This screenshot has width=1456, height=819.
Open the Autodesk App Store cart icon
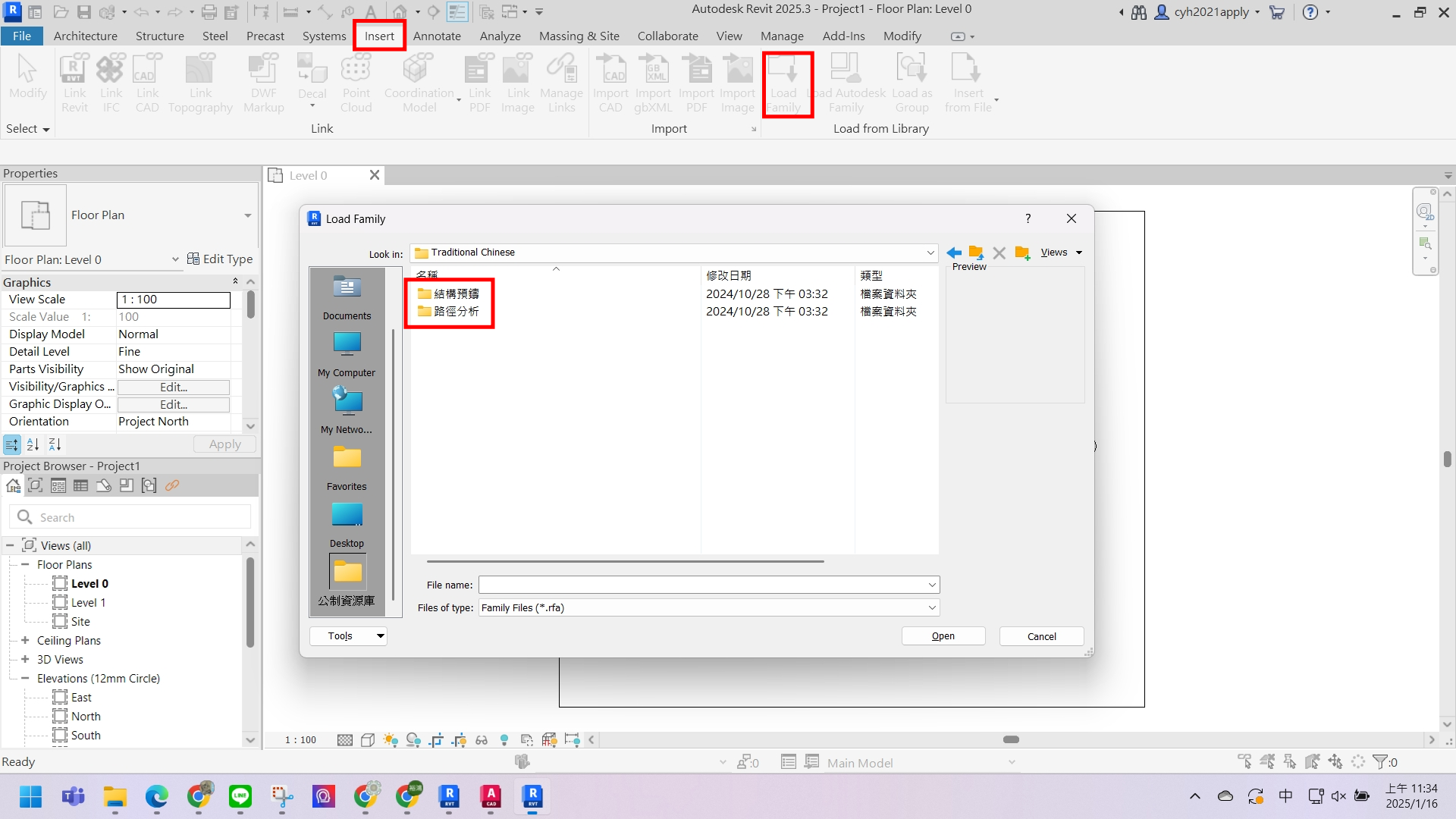coord(1277,12)
